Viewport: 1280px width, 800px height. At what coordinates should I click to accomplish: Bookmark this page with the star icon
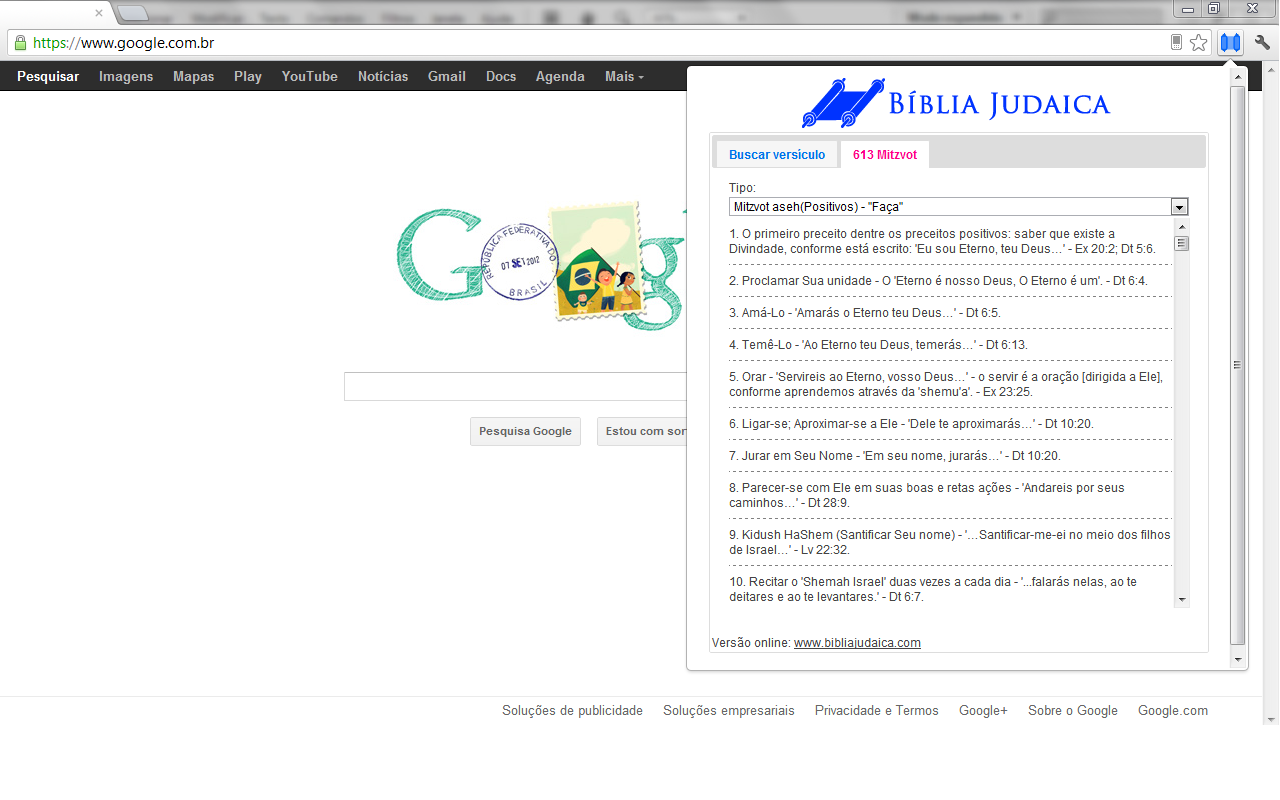click(x=1198, y=43)
